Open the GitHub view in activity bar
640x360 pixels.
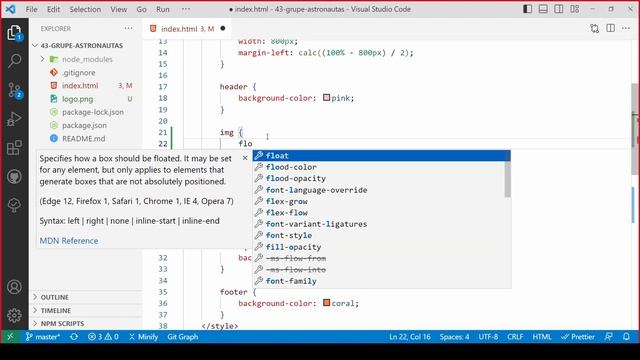pos(14,177)
